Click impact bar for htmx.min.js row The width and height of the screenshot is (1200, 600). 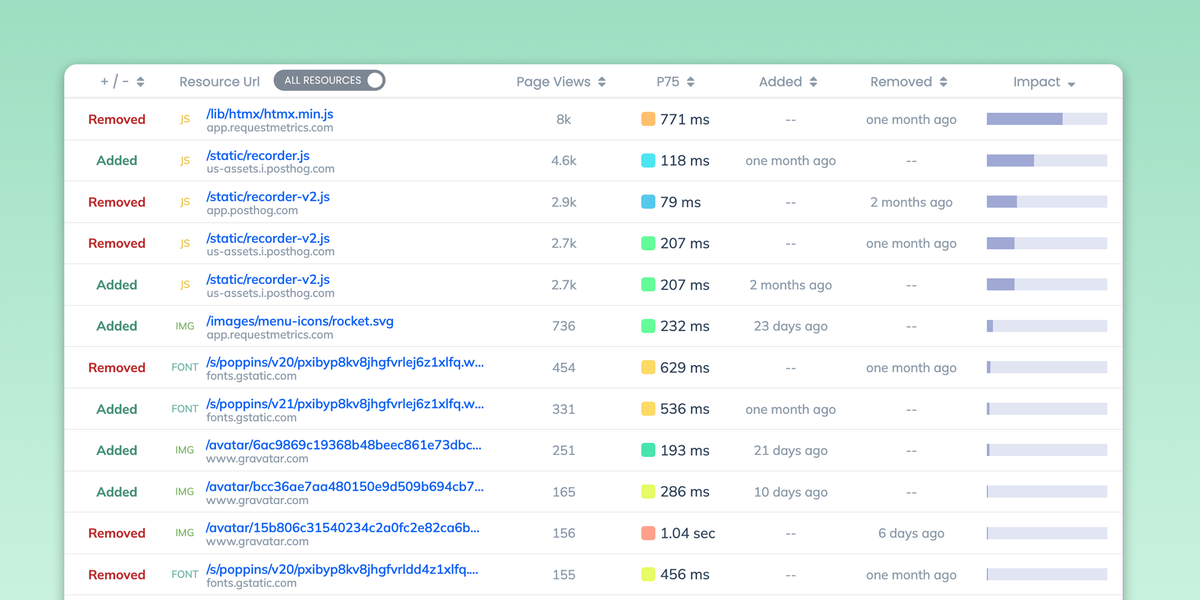(x=1047, y=119)
